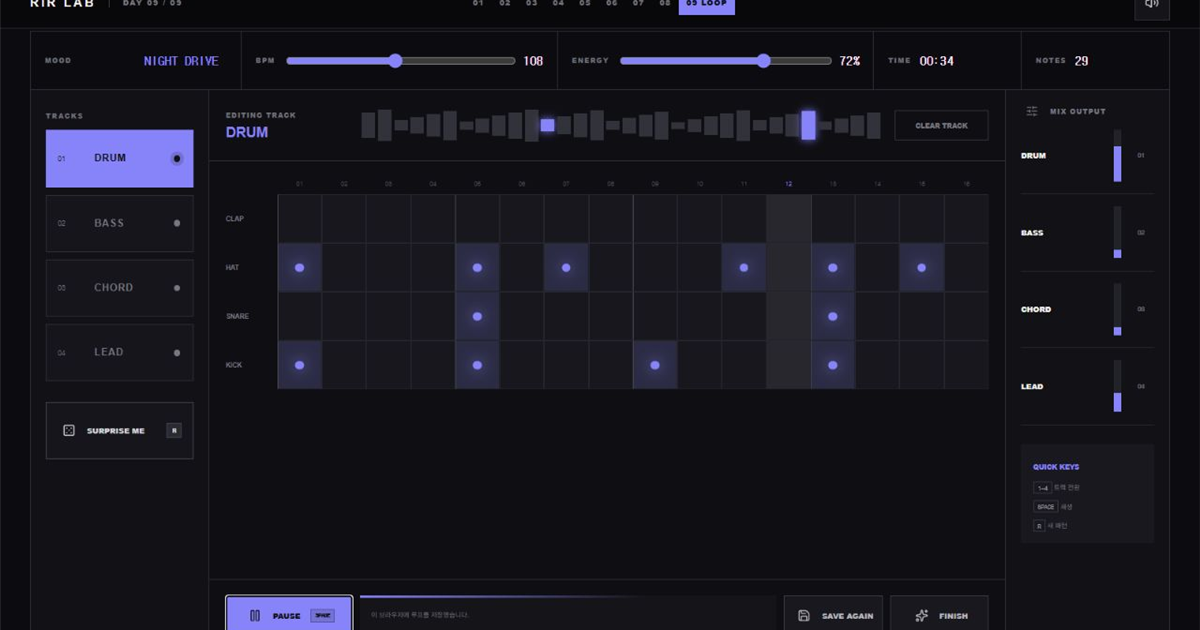The height and width of the screenshot is (630, 1200).
Task: Enable a KICK note at step 03
Action: [x=388, y=365]
